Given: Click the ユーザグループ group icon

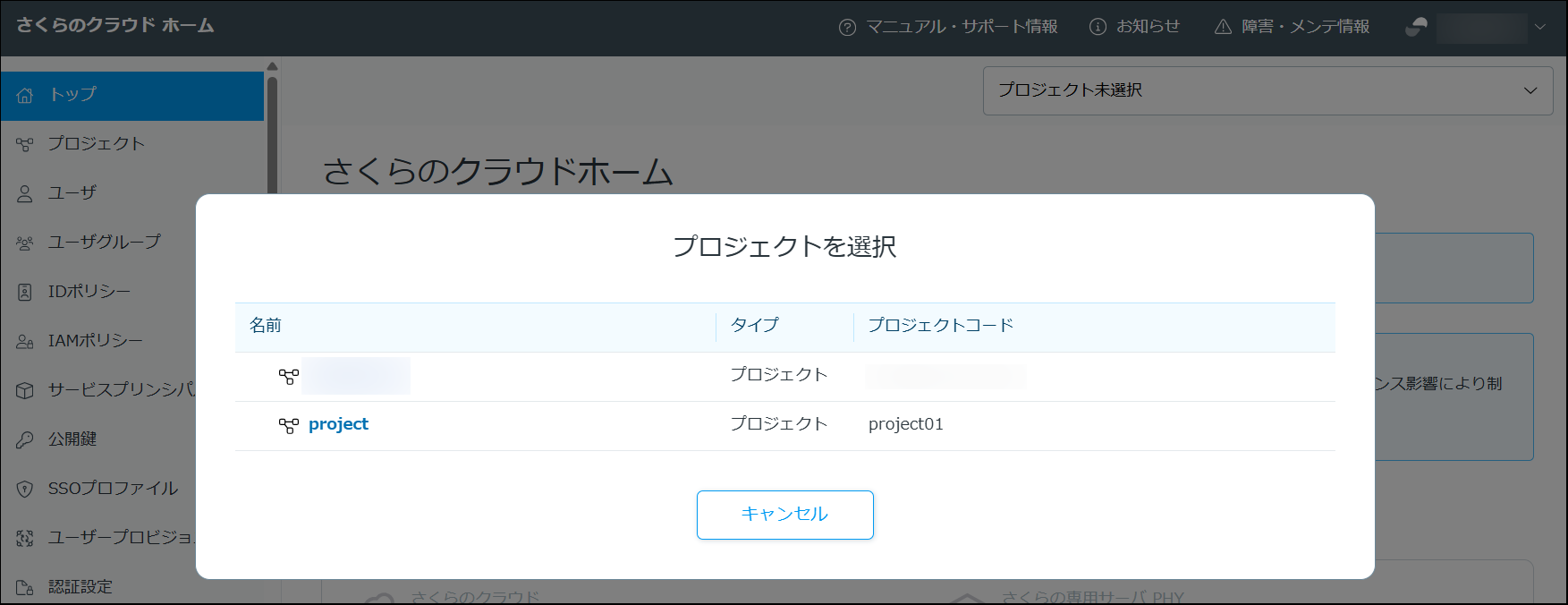Looking at the screenshot, I should point(25,243).
